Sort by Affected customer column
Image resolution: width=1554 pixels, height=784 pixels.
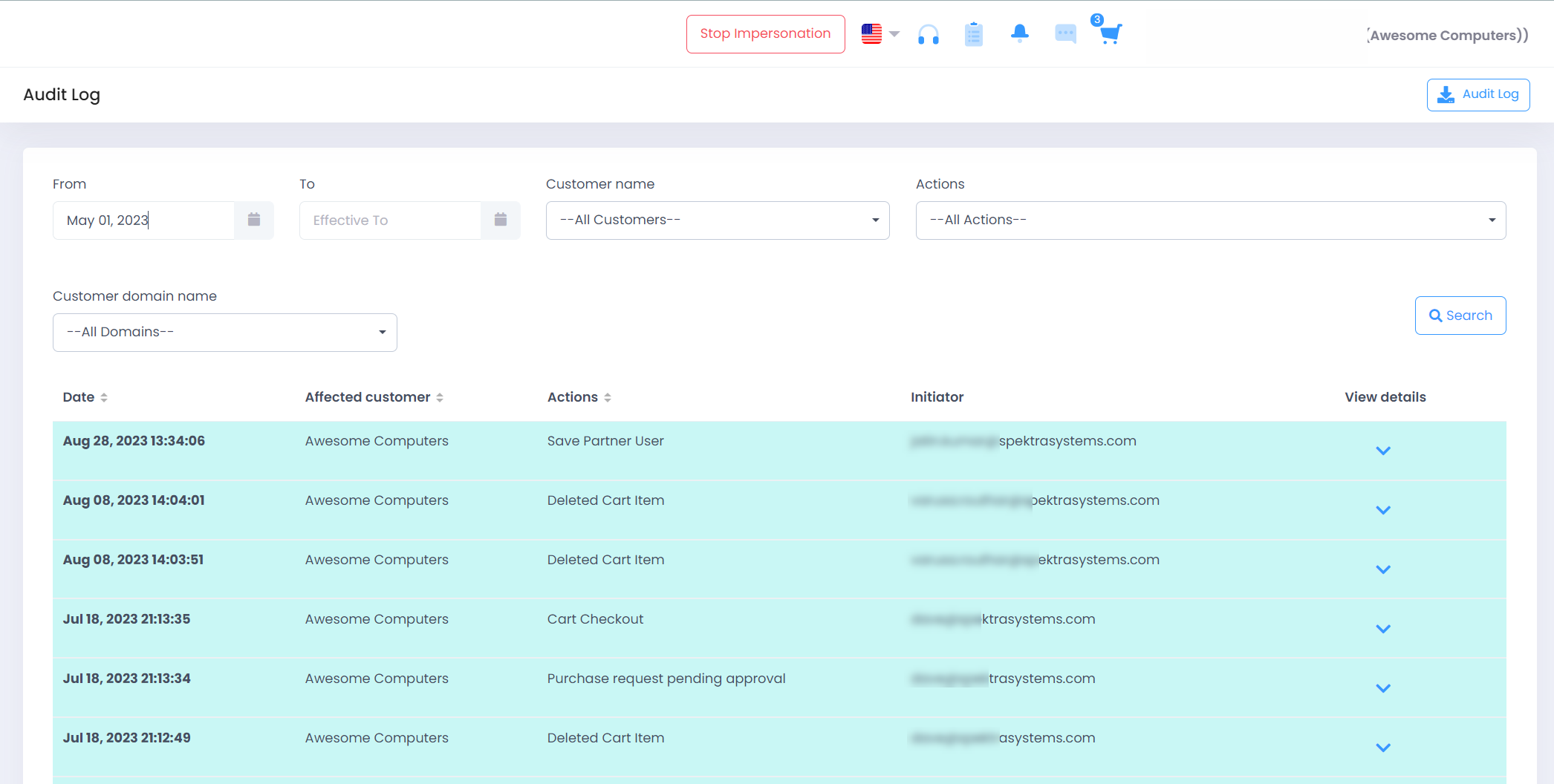click(374, 397)
